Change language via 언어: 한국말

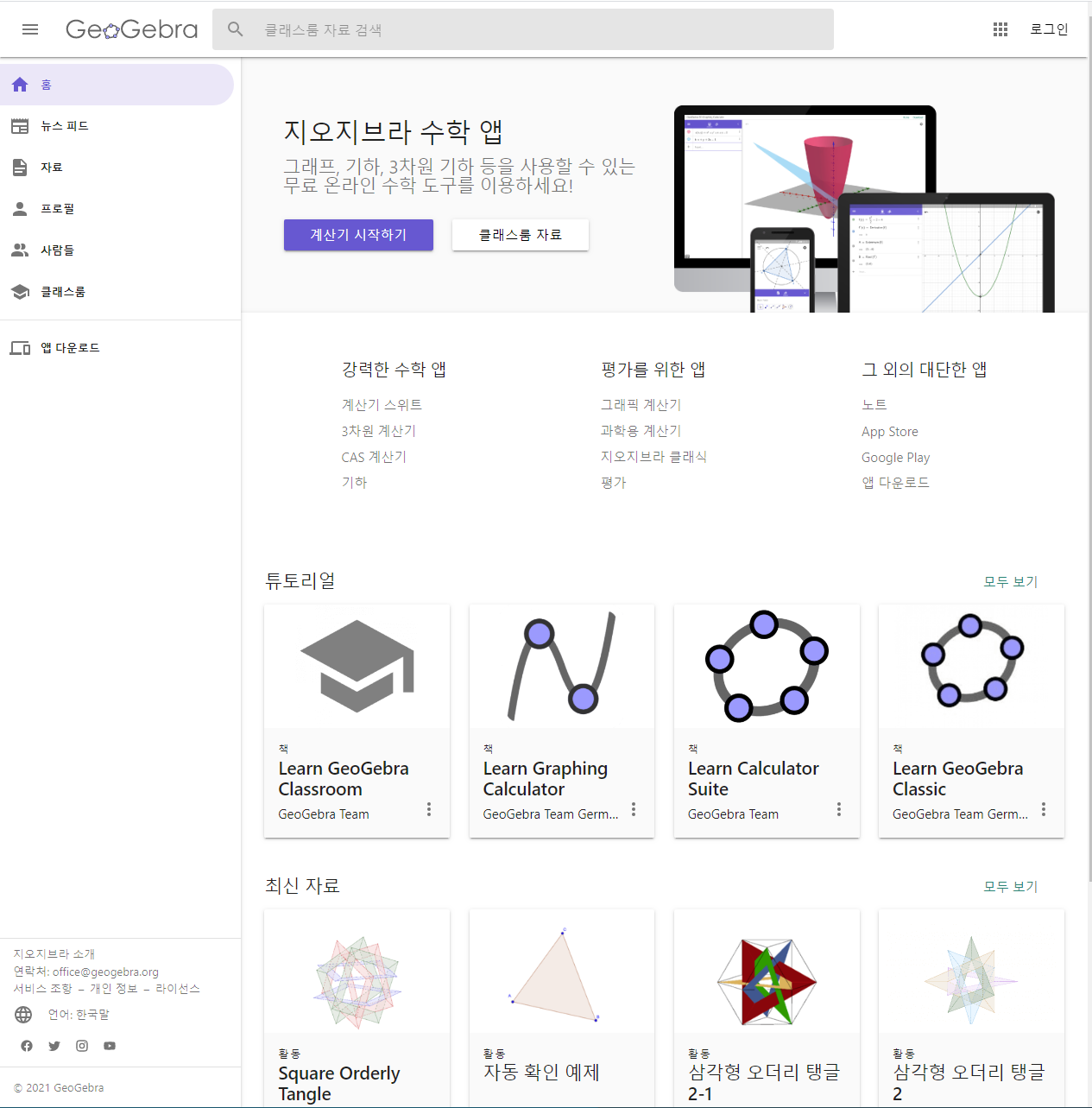coord(79,1015)
